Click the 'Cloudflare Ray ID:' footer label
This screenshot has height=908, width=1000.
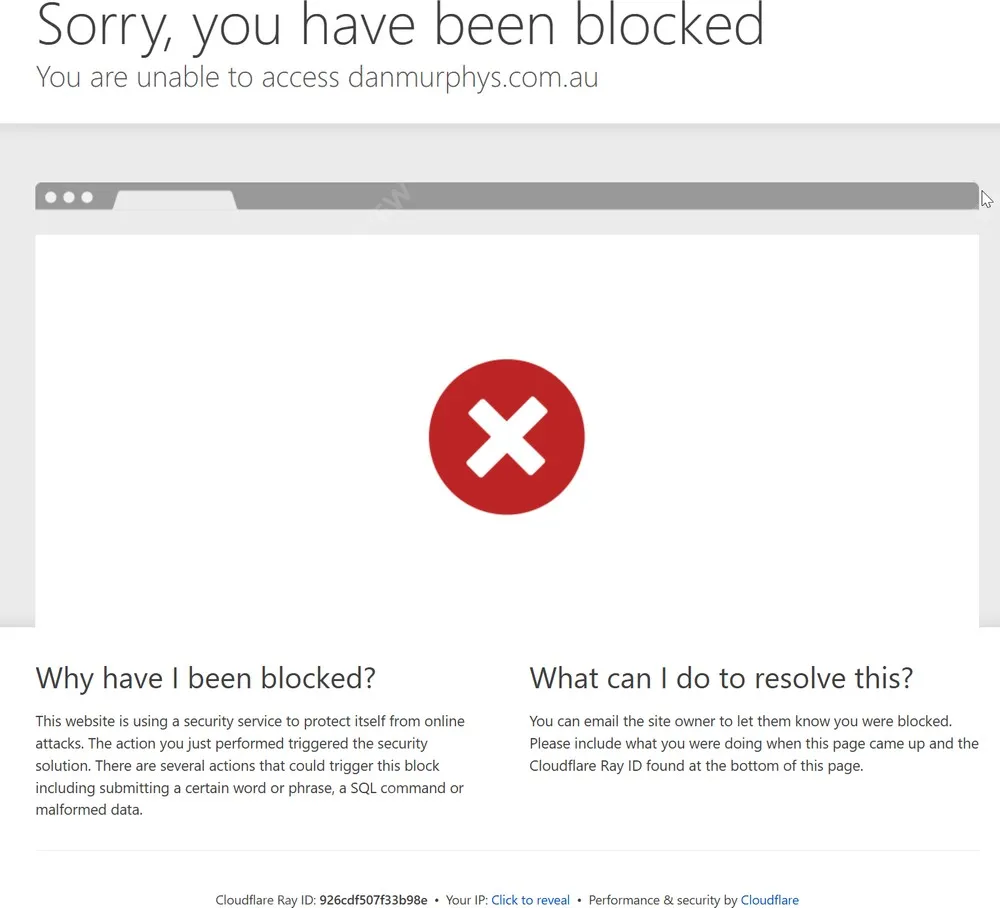point(265,900)
